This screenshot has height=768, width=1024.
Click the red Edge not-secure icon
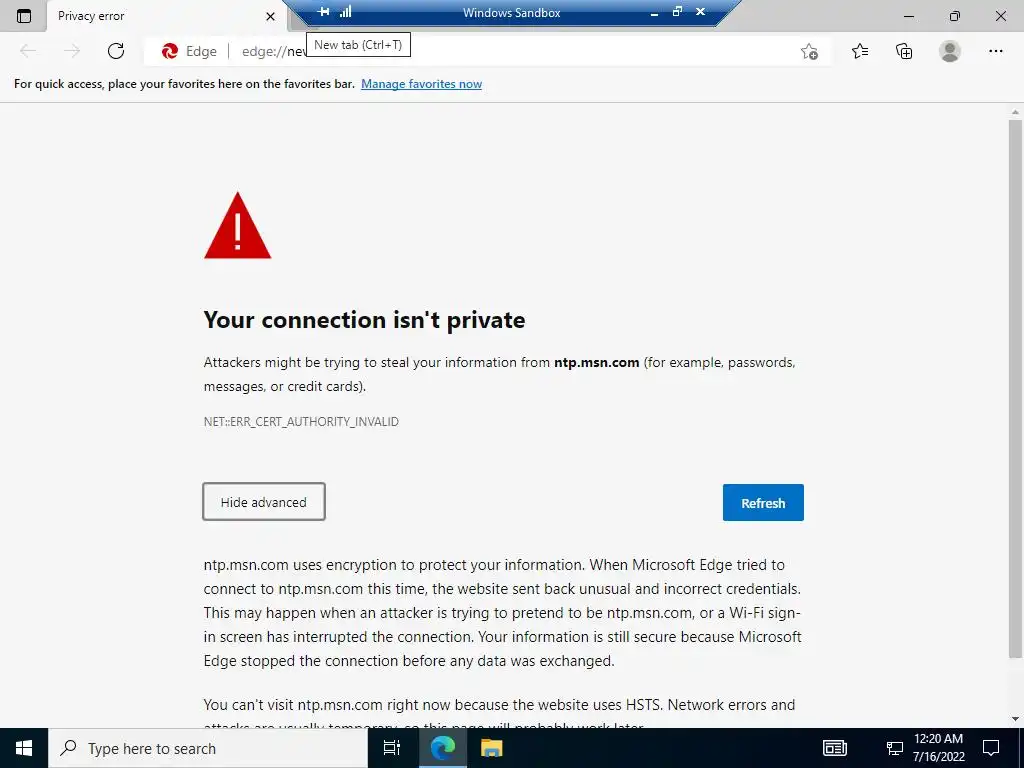coord(170,52)
